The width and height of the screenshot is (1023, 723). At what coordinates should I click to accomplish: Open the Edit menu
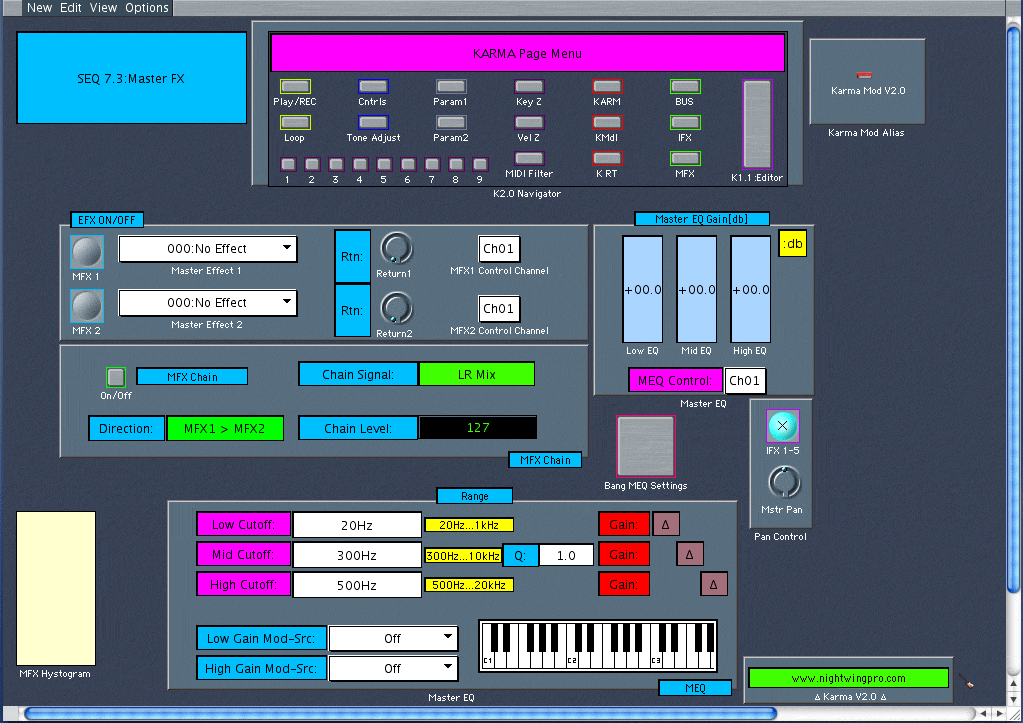pyautogui.click(x=71, y=8)
